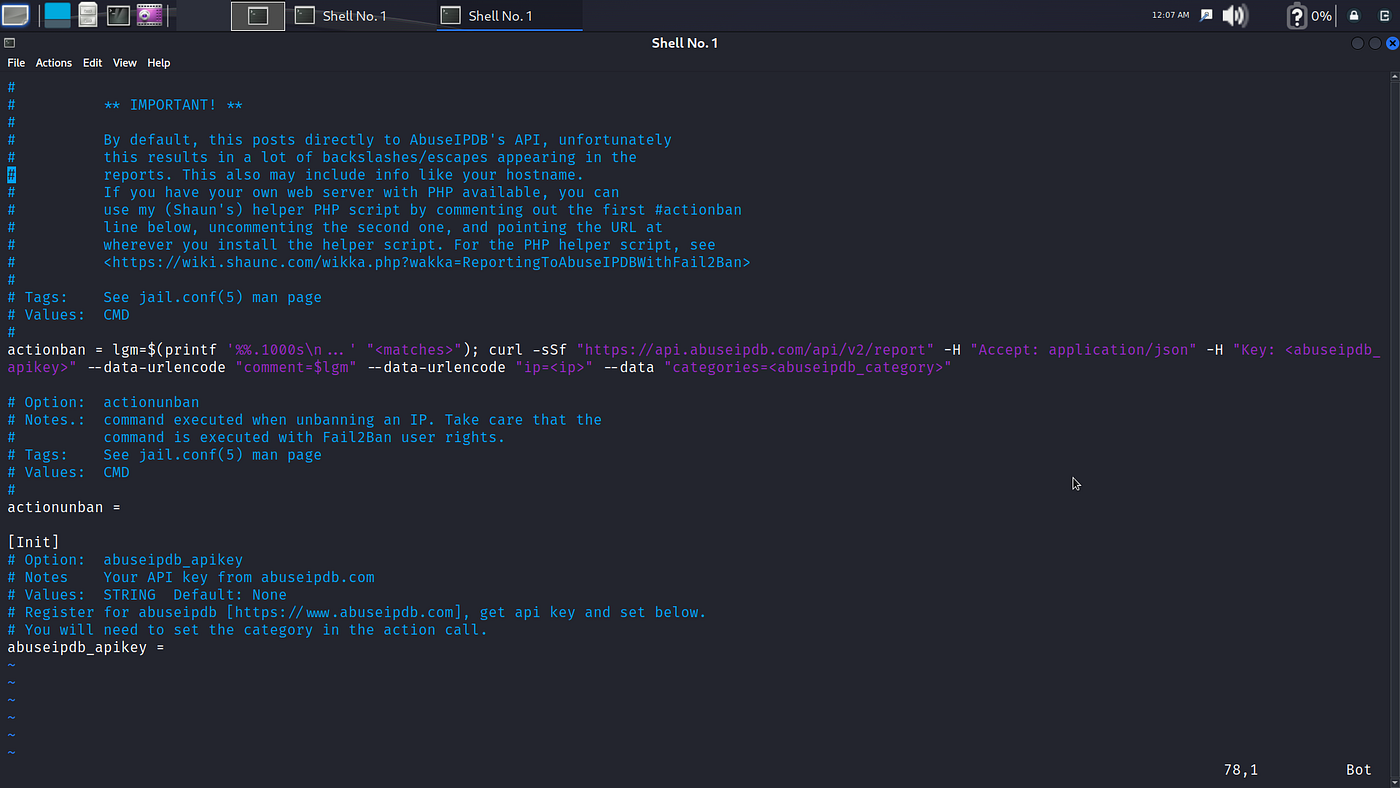The width and height of the screenshot is (1400, 788).
Task: Open the screenshot tool in the system tray
Action: tap(1204, 14)
